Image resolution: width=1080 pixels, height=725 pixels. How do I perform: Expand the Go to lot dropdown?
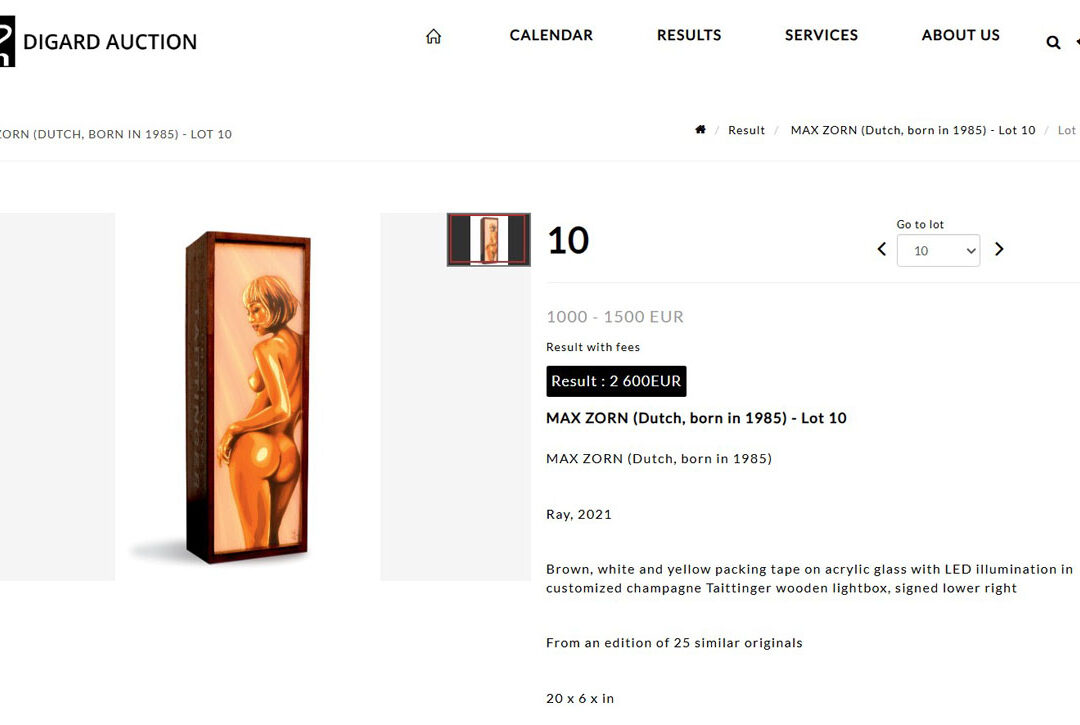tap(938, 251)
